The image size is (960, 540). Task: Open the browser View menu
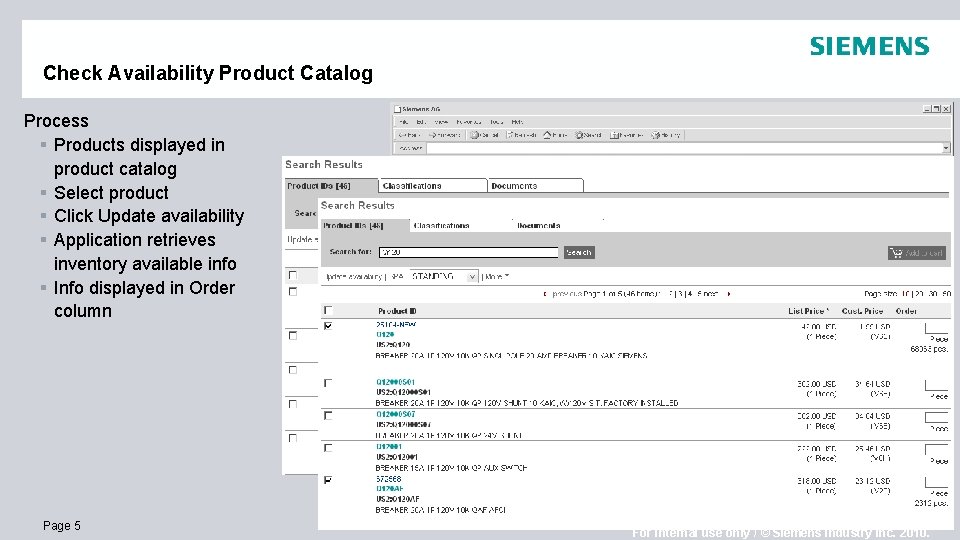point(441,122)
